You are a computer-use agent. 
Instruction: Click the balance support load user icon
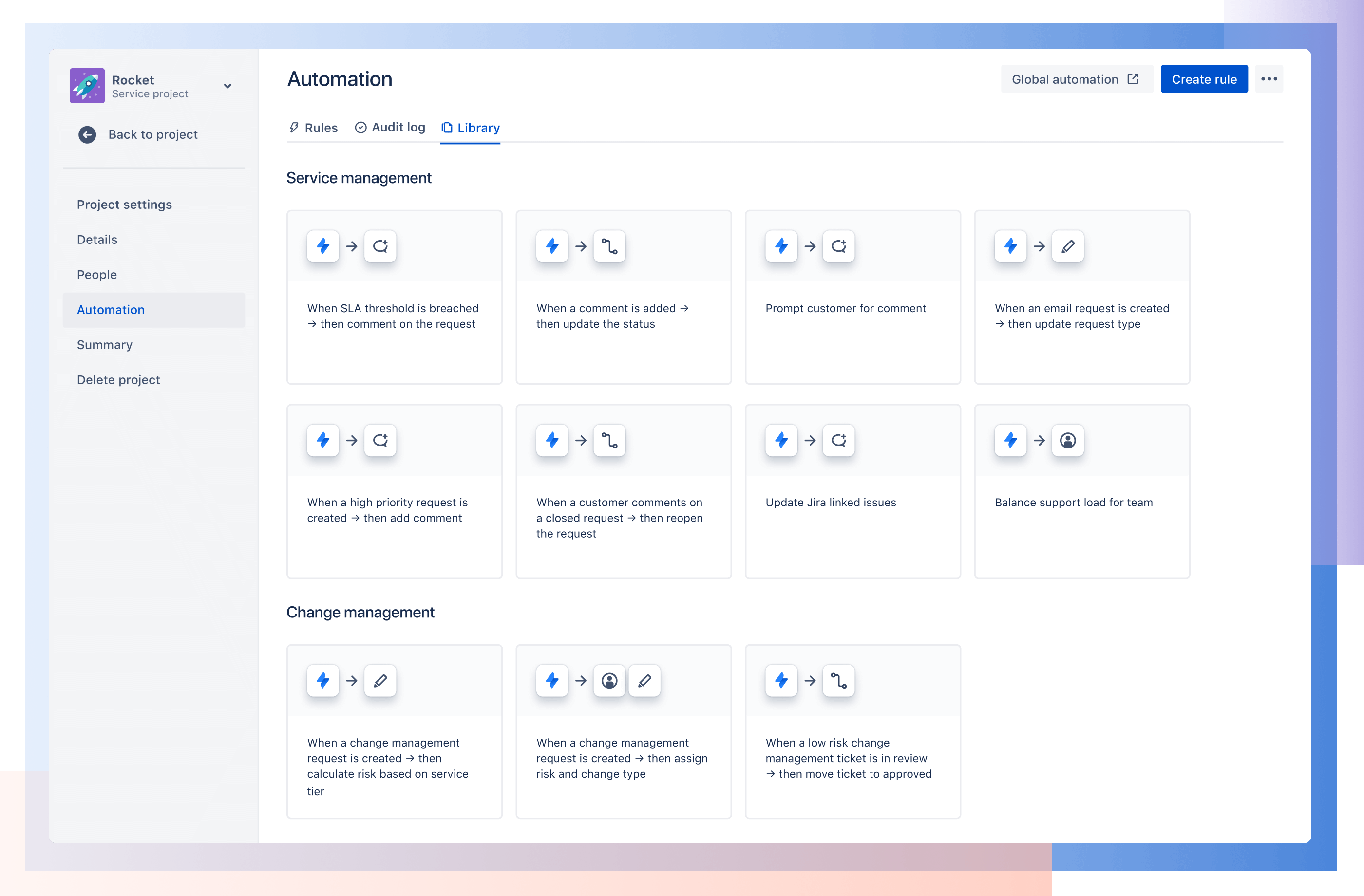(1067, 440)
